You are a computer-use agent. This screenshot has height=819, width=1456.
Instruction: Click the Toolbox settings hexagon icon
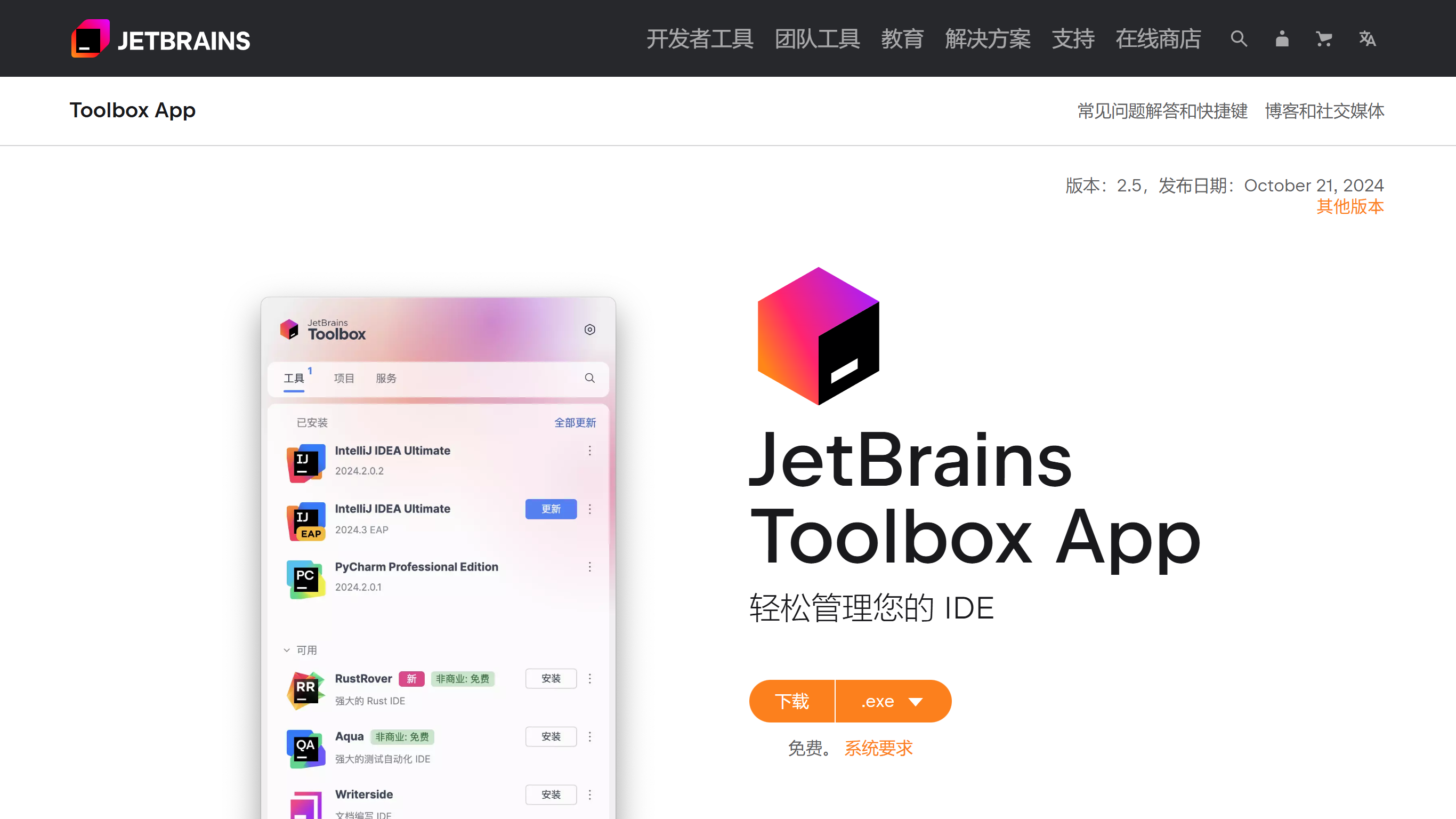pyautogui.click(x=589, y=330)
